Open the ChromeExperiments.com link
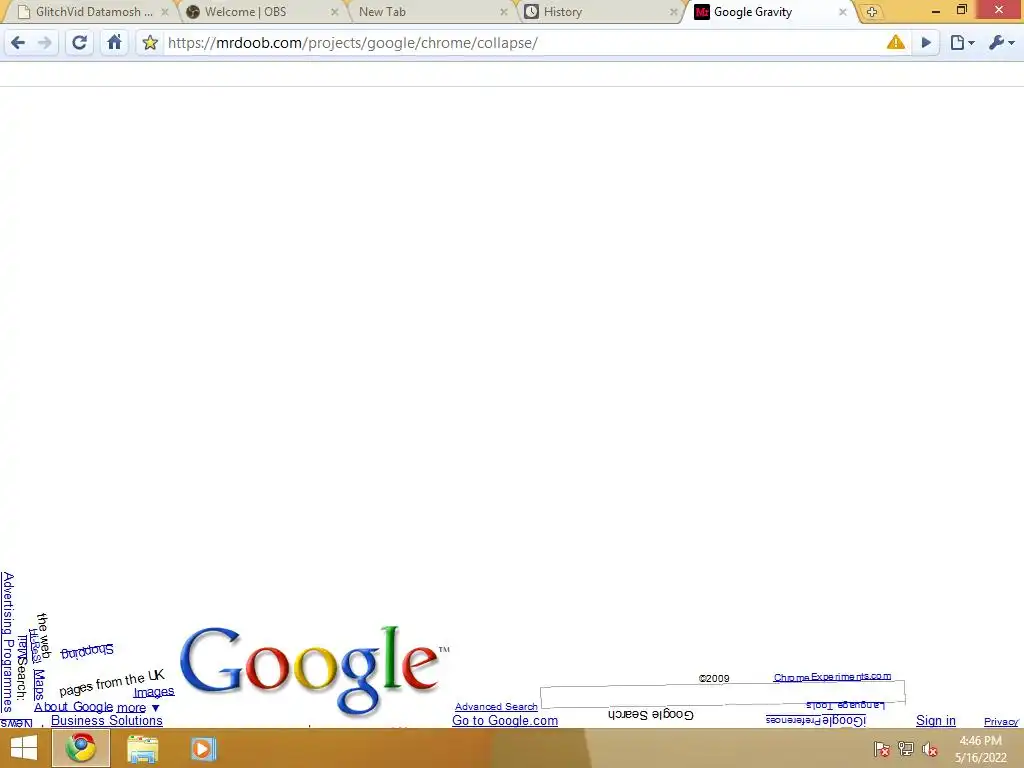 coord(832,677)
